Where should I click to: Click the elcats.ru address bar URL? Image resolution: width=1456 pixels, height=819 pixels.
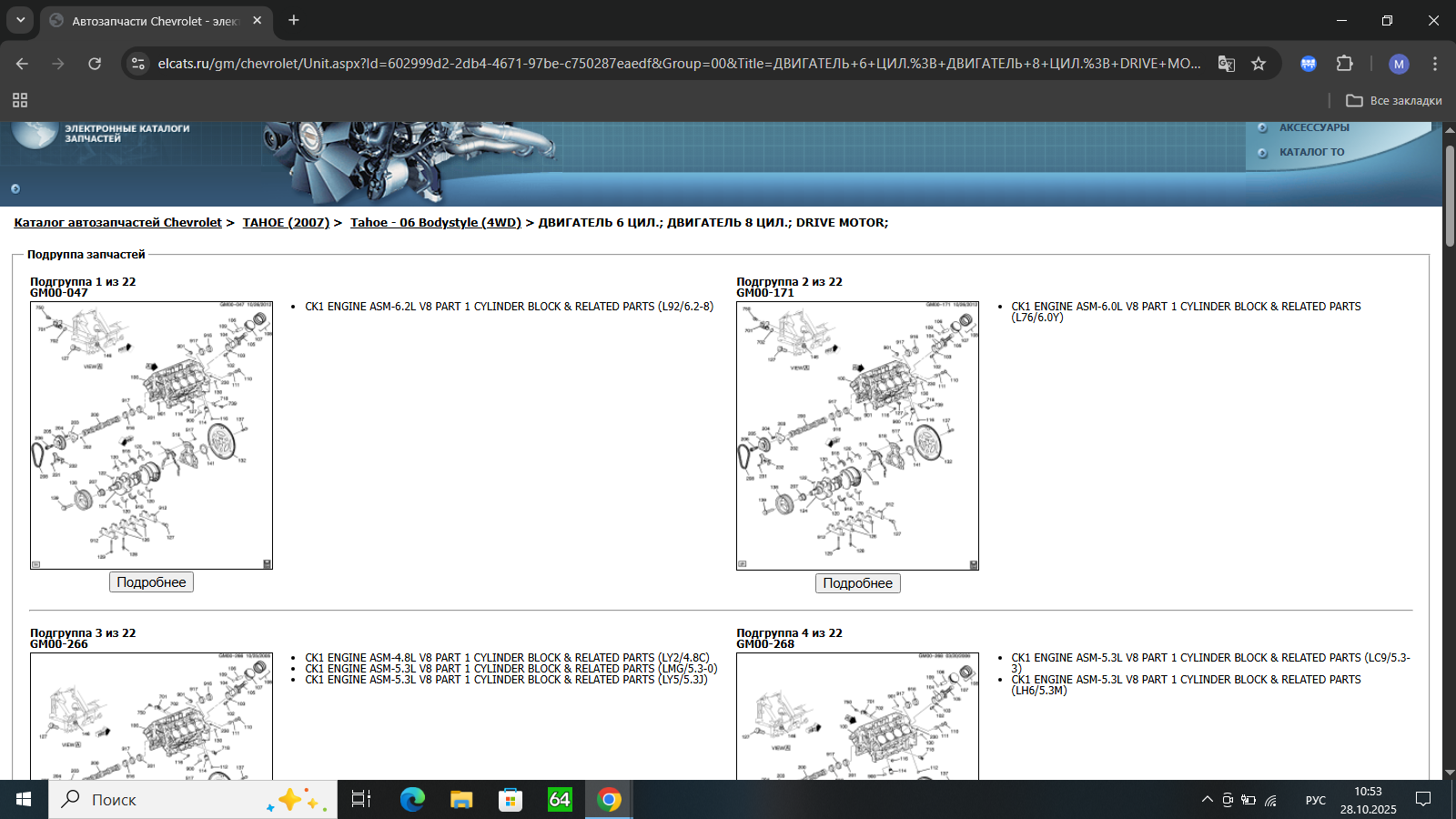pos(679,64)
